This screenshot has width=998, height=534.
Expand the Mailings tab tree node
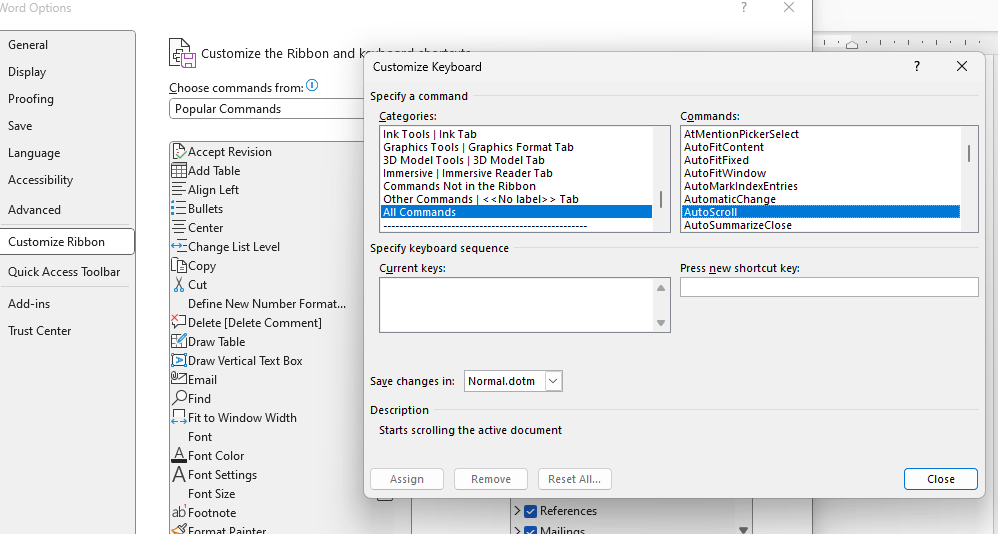pos(517,530)
